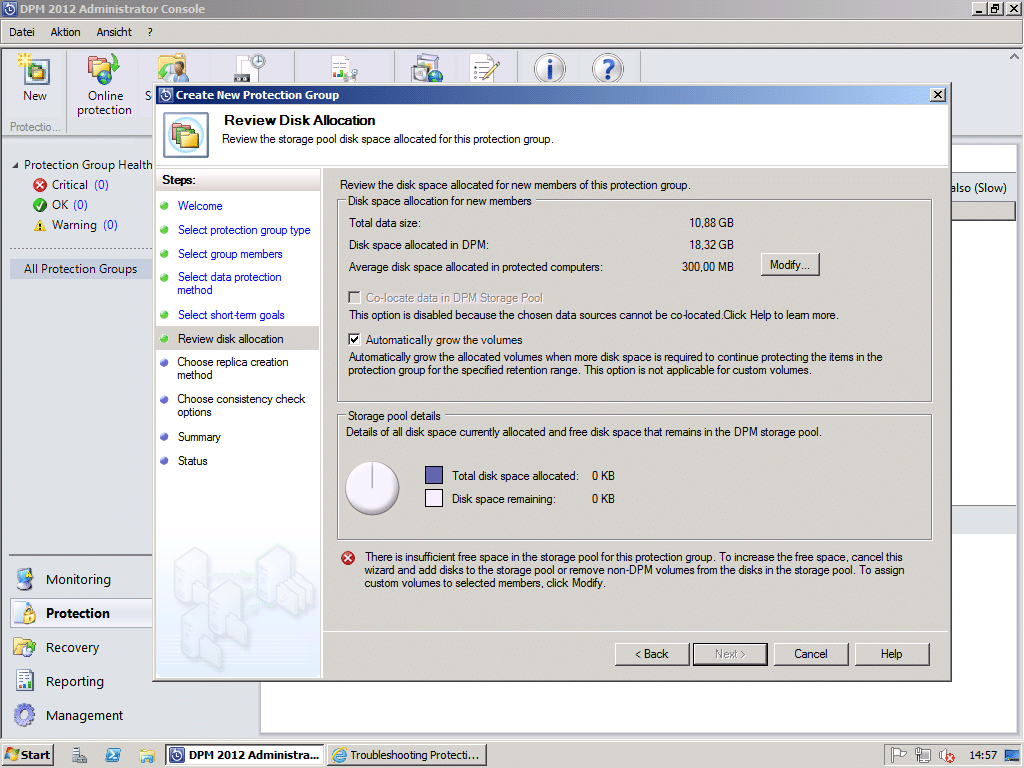
Task: Go to Select data protection method step
Action: 229,283
